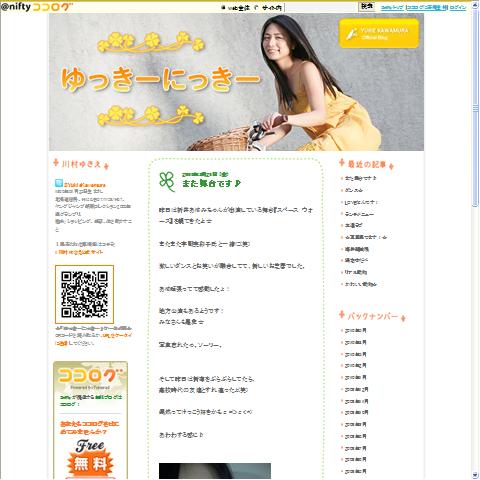
Task: Click the @nifty ココログ logo
Action: point(36,7)
